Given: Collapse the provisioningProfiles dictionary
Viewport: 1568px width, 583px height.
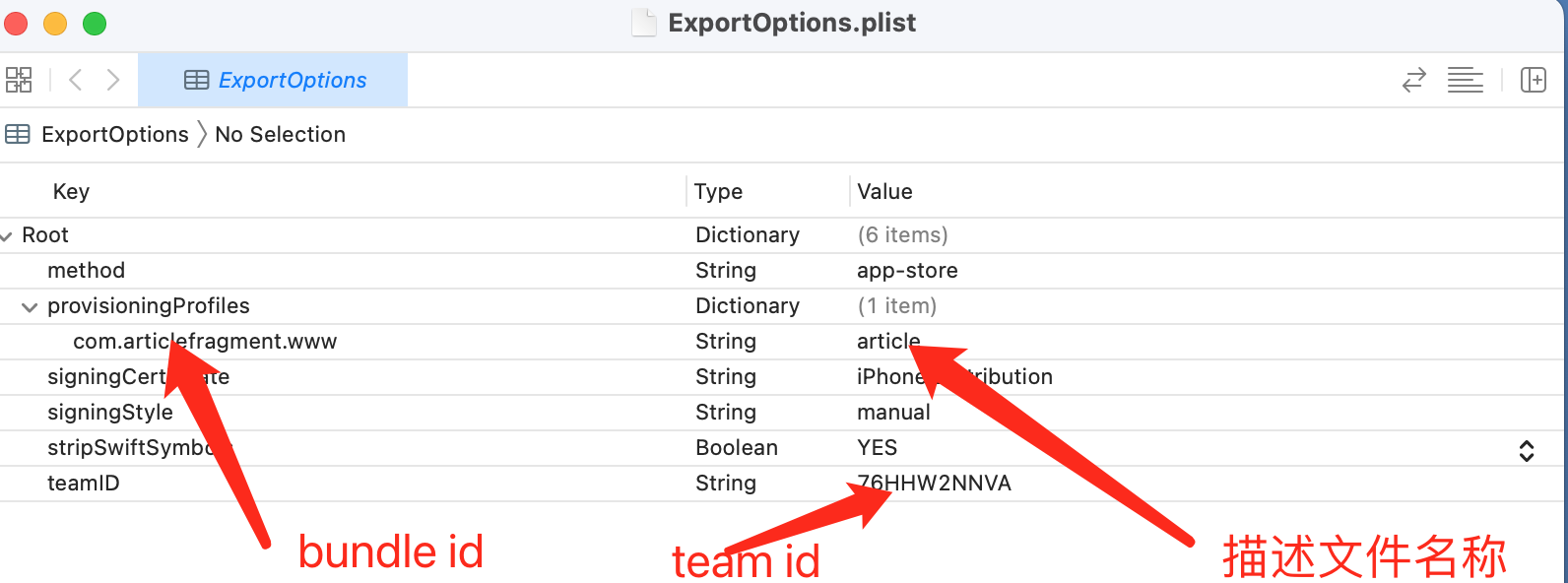Looking at the screenshot, I should (30, 306).
